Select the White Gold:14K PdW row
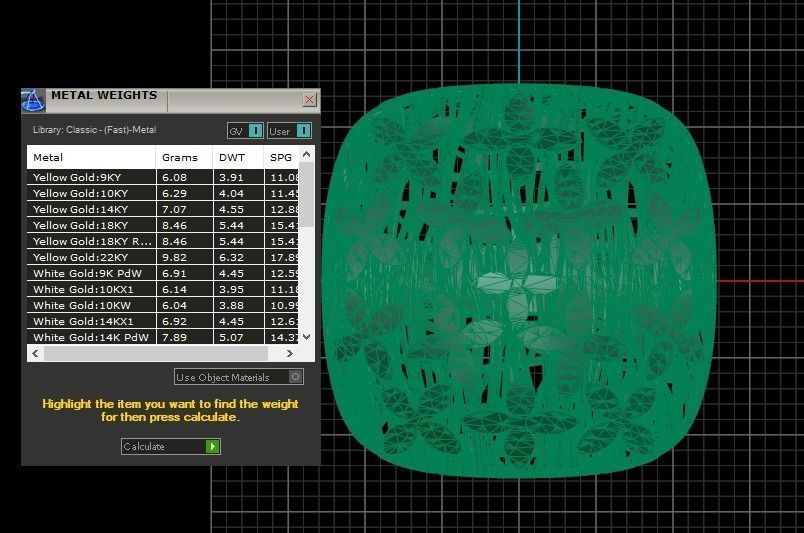 point(163,337)
